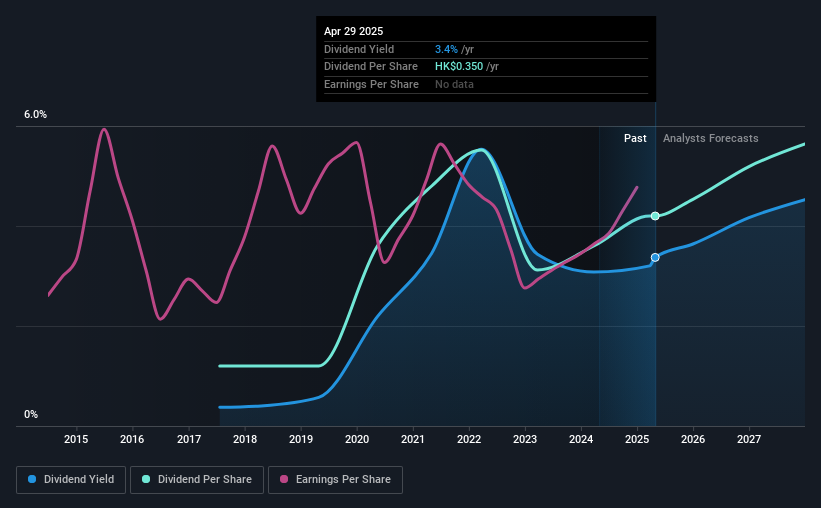821x508 pixels.
Task: Click the 2024 x-axis label
Action: (x=581, y=439)
